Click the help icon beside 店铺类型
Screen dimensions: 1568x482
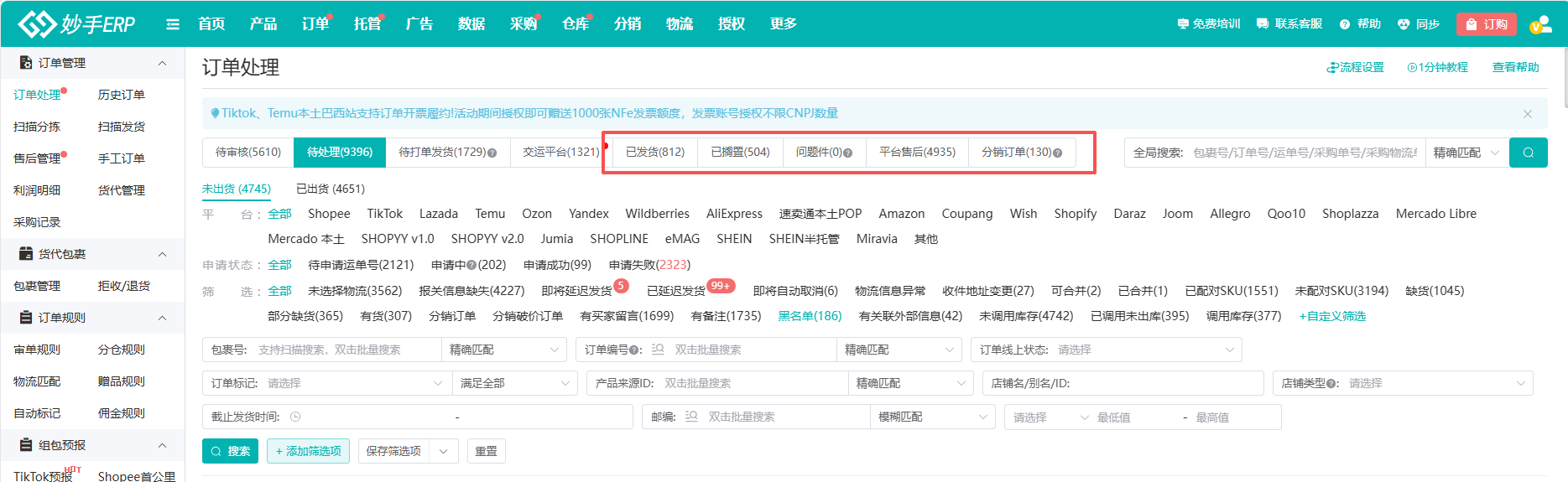click(x=1330, y=384)
